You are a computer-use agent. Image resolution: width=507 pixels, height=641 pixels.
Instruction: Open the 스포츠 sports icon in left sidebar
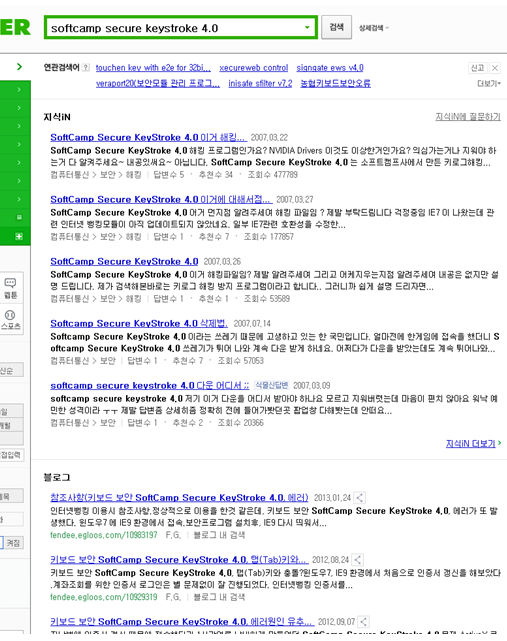click(x=11, y=320)
